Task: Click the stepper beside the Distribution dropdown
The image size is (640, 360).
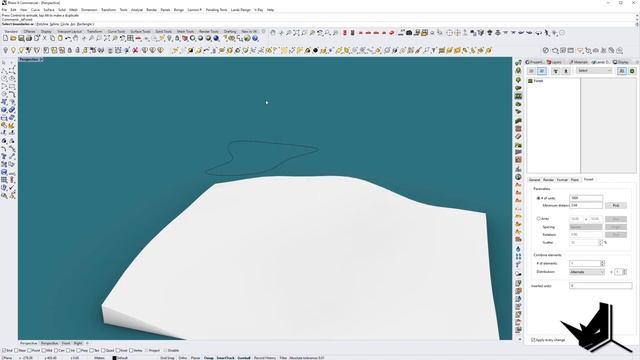Action: [624, 272]
